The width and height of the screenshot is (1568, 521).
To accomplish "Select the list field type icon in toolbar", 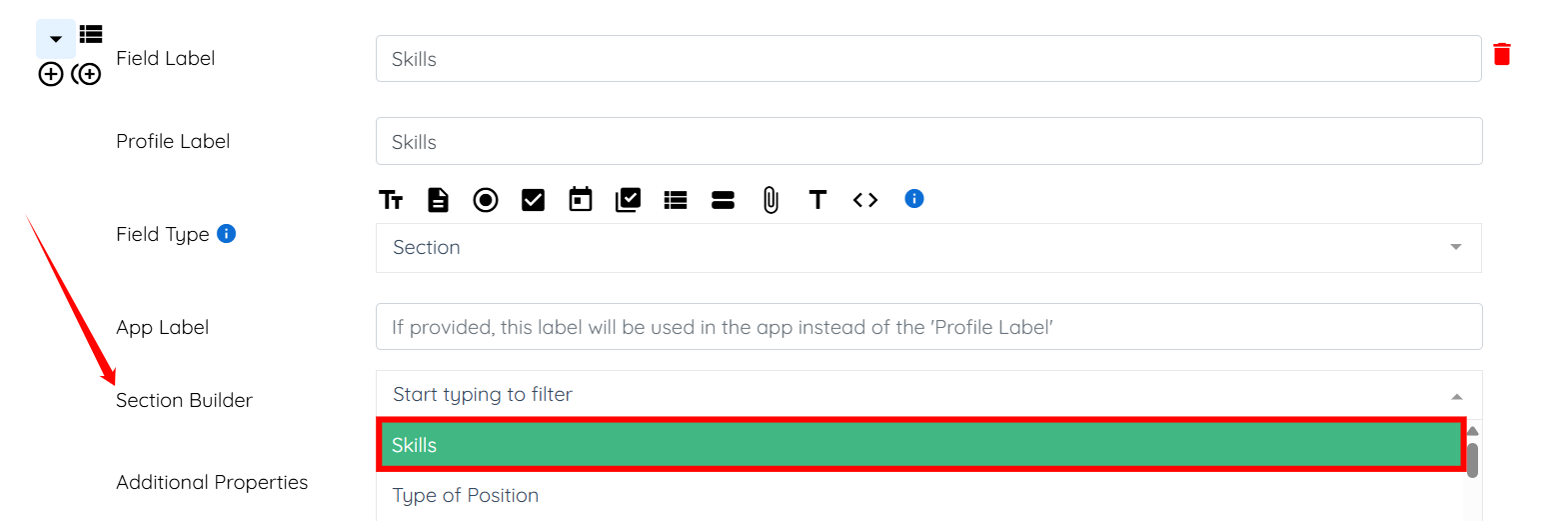I will pos(676,200).
